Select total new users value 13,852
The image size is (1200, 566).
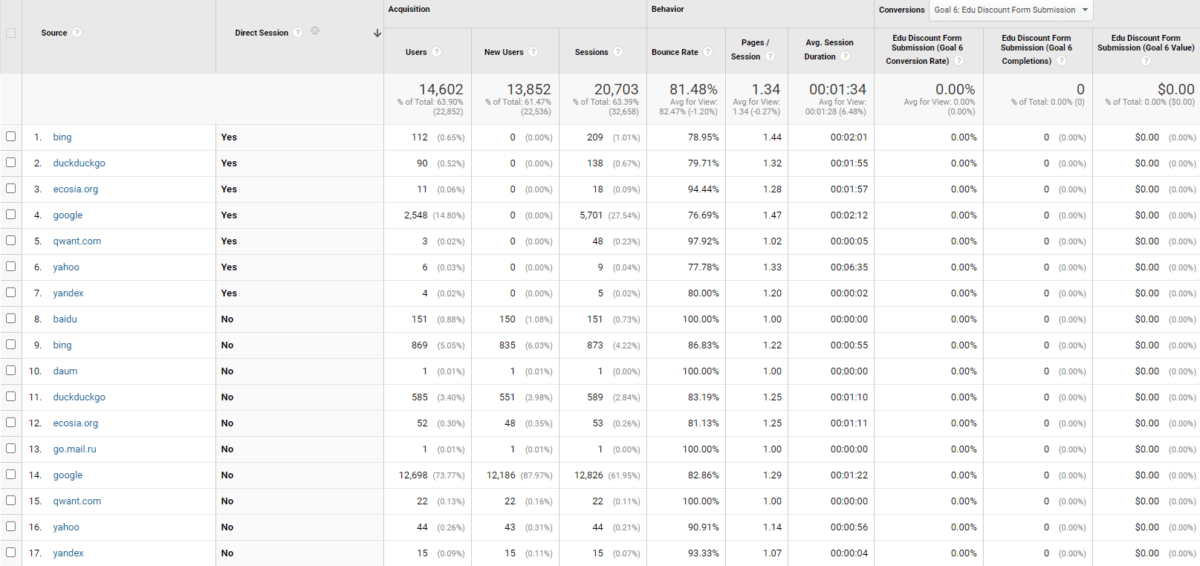pos(529,89)
